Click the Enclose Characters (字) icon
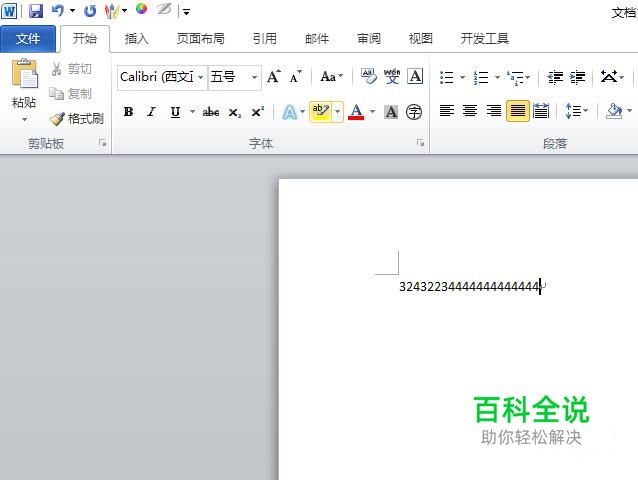638x480 pixels. point(414,112)
